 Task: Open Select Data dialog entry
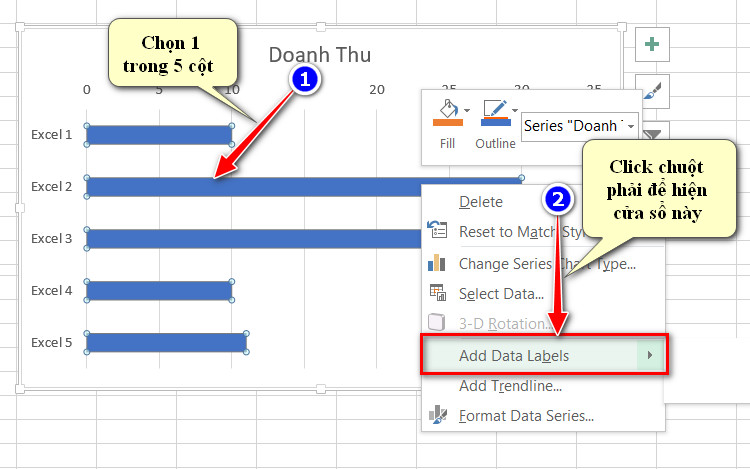501,294
